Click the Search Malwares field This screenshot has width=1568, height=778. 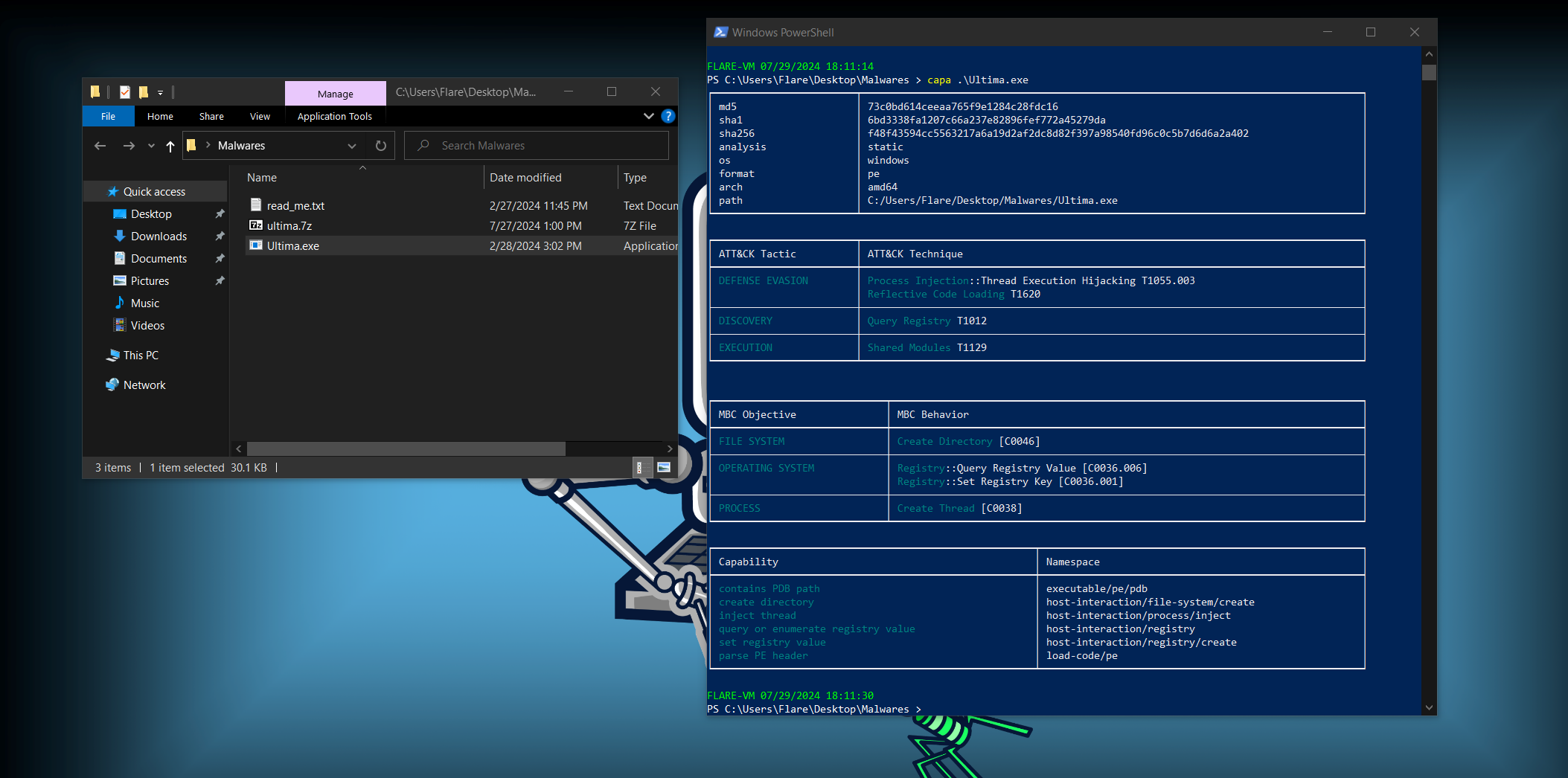536,146
